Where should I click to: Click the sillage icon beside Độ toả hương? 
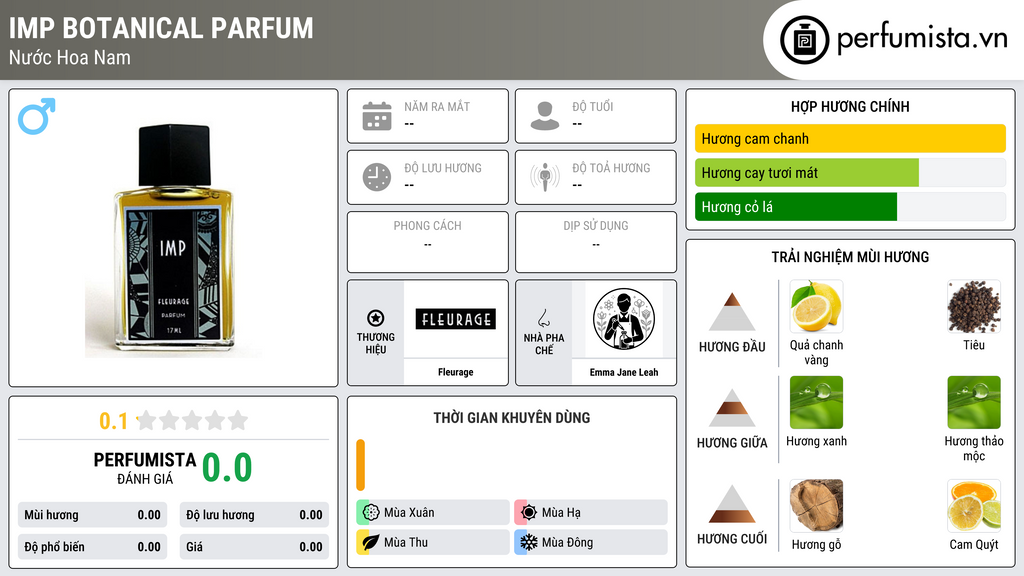click(545, 177)
